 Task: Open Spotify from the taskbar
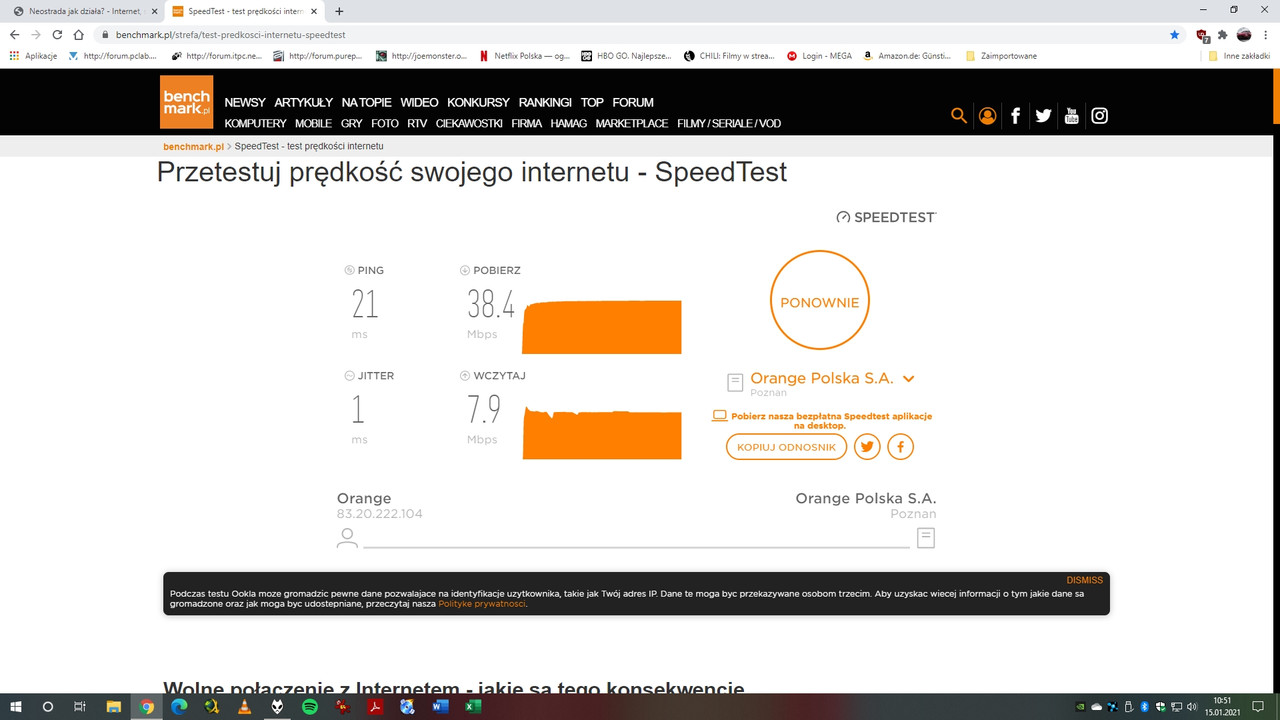coord(310,707)
